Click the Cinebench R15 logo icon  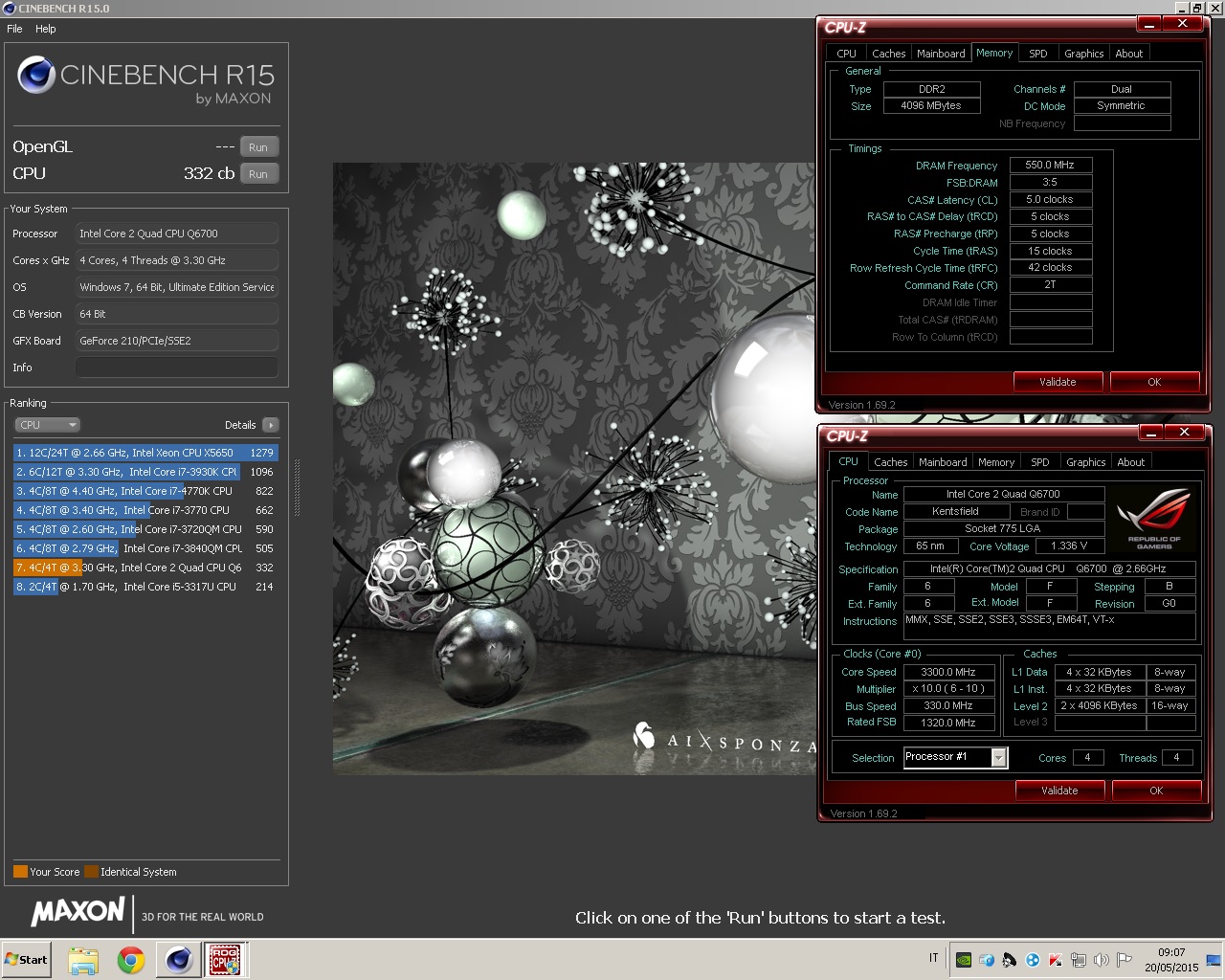click(x=36, y=77)
